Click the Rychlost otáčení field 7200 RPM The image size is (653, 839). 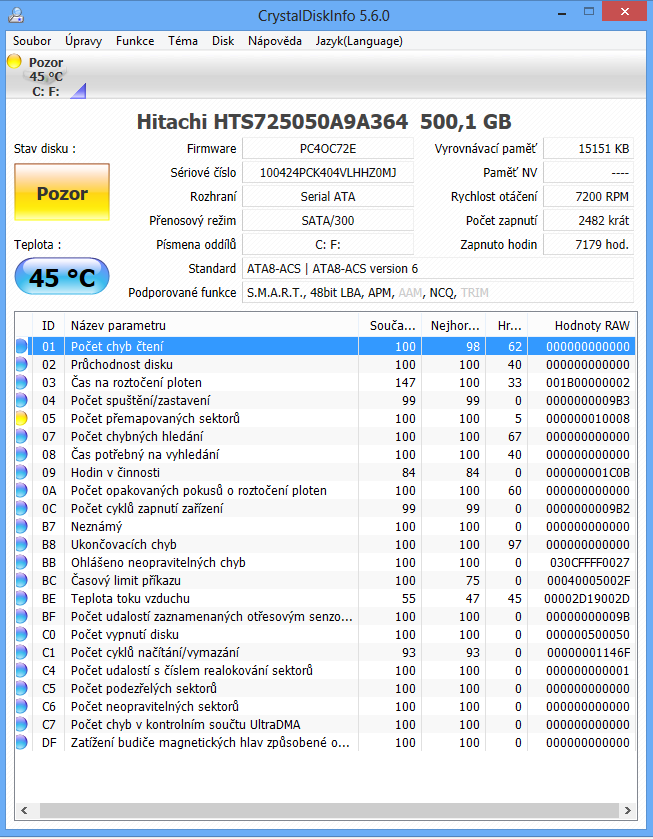click(x=588, y=197)
